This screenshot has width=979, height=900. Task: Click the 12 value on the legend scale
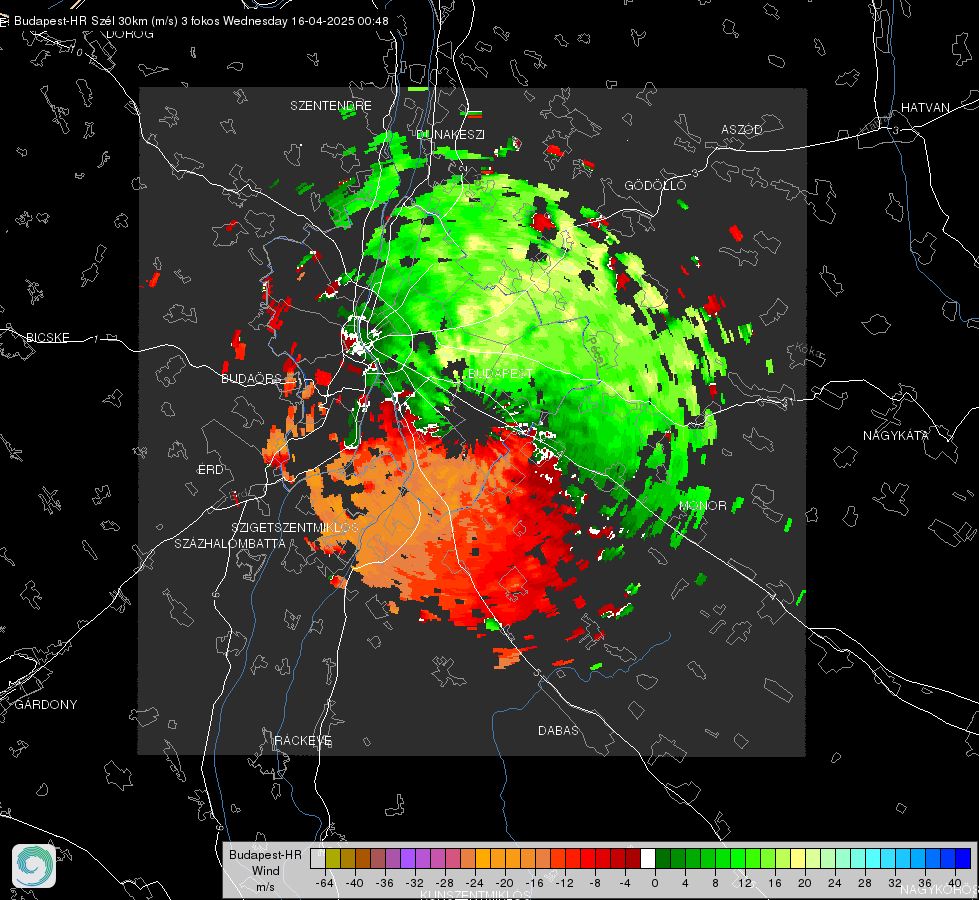click(x=745, y=883)
